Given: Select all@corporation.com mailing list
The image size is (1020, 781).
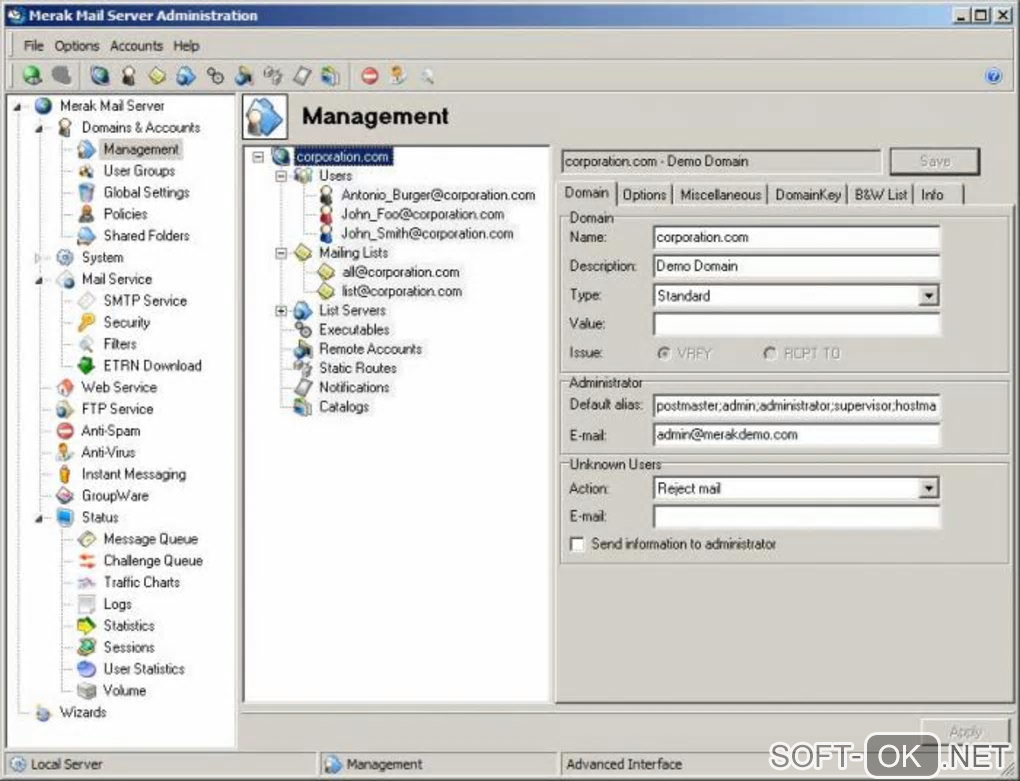Looking at the screenshot, I should point(400,272).
